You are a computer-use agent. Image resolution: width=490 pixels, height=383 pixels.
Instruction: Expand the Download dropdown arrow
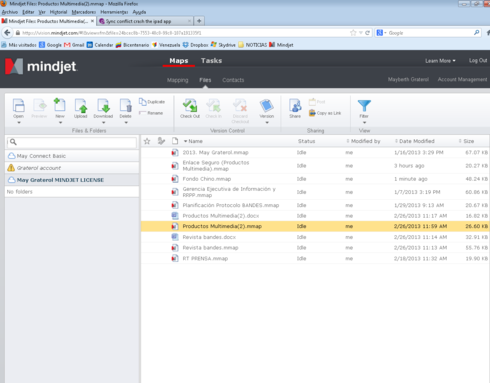click(x=103, y=123)
